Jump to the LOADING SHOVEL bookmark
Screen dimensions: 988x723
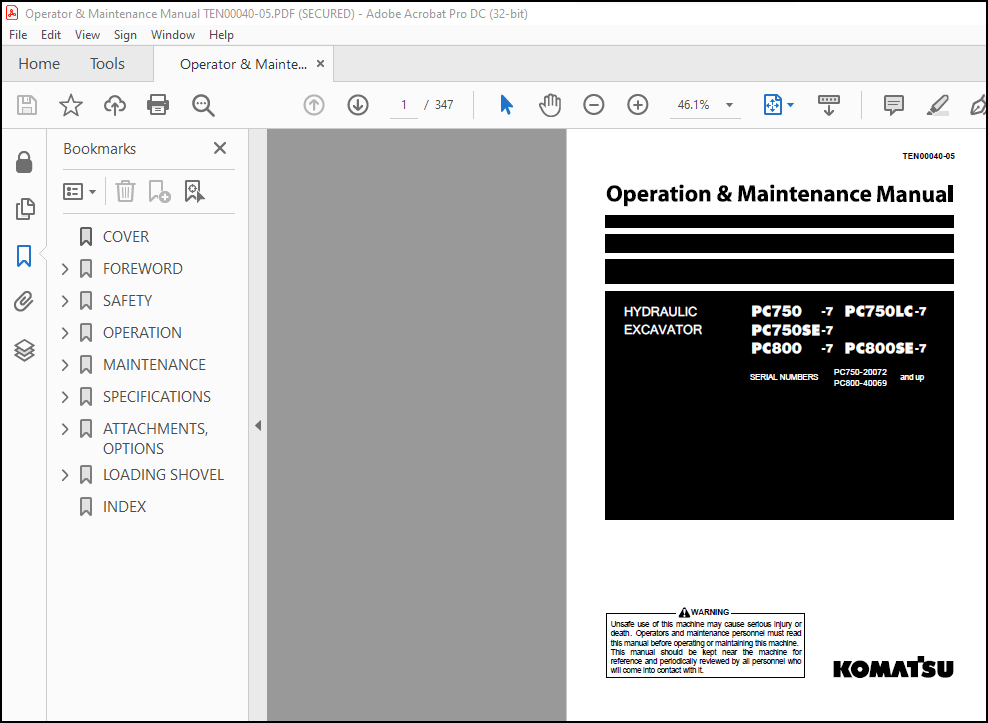163,475
